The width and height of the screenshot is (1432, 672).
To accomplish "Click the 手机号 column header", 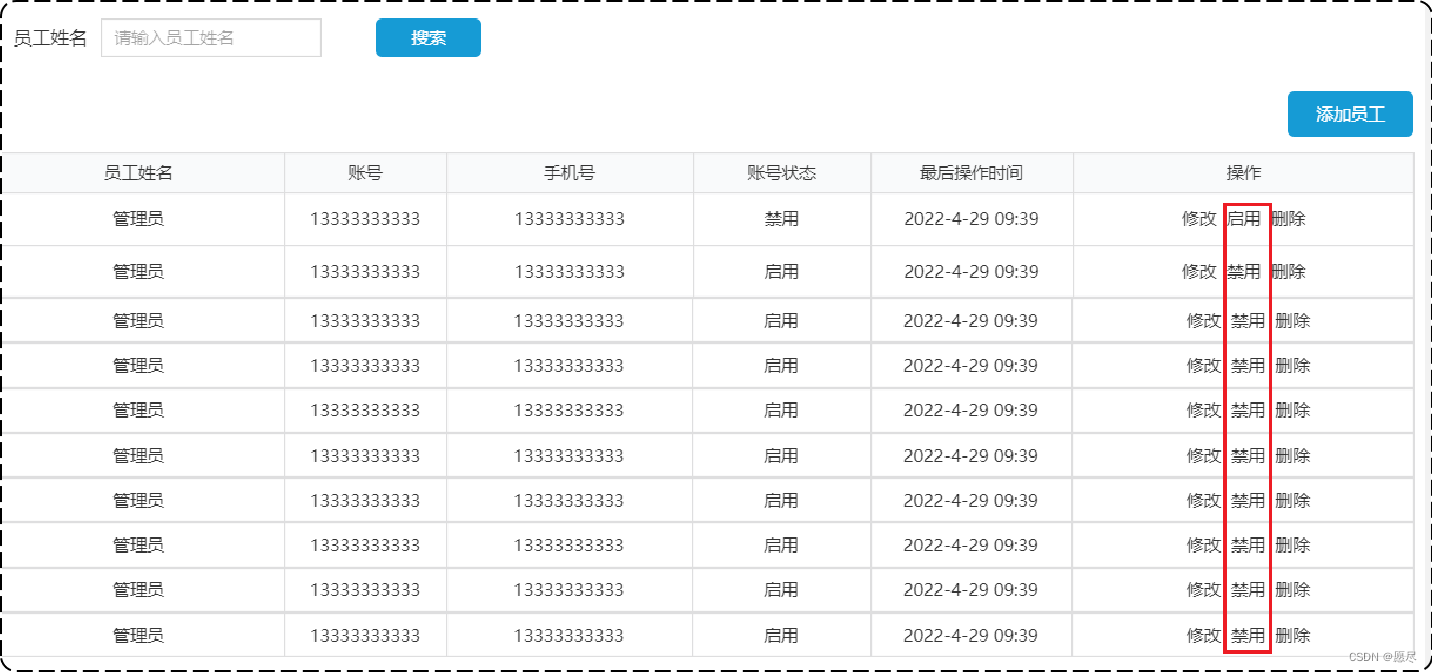I will pyautogui.click(x=569, y=173).
